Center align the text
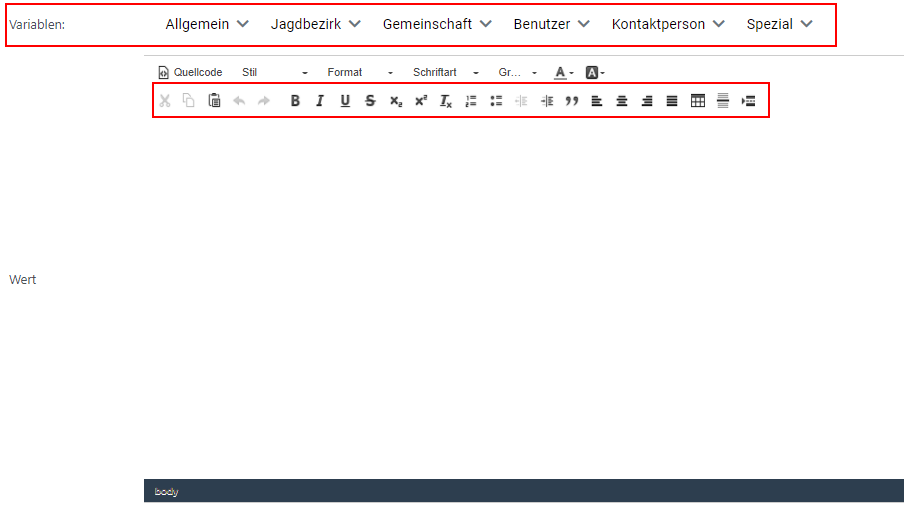 [x=622, y=101]
